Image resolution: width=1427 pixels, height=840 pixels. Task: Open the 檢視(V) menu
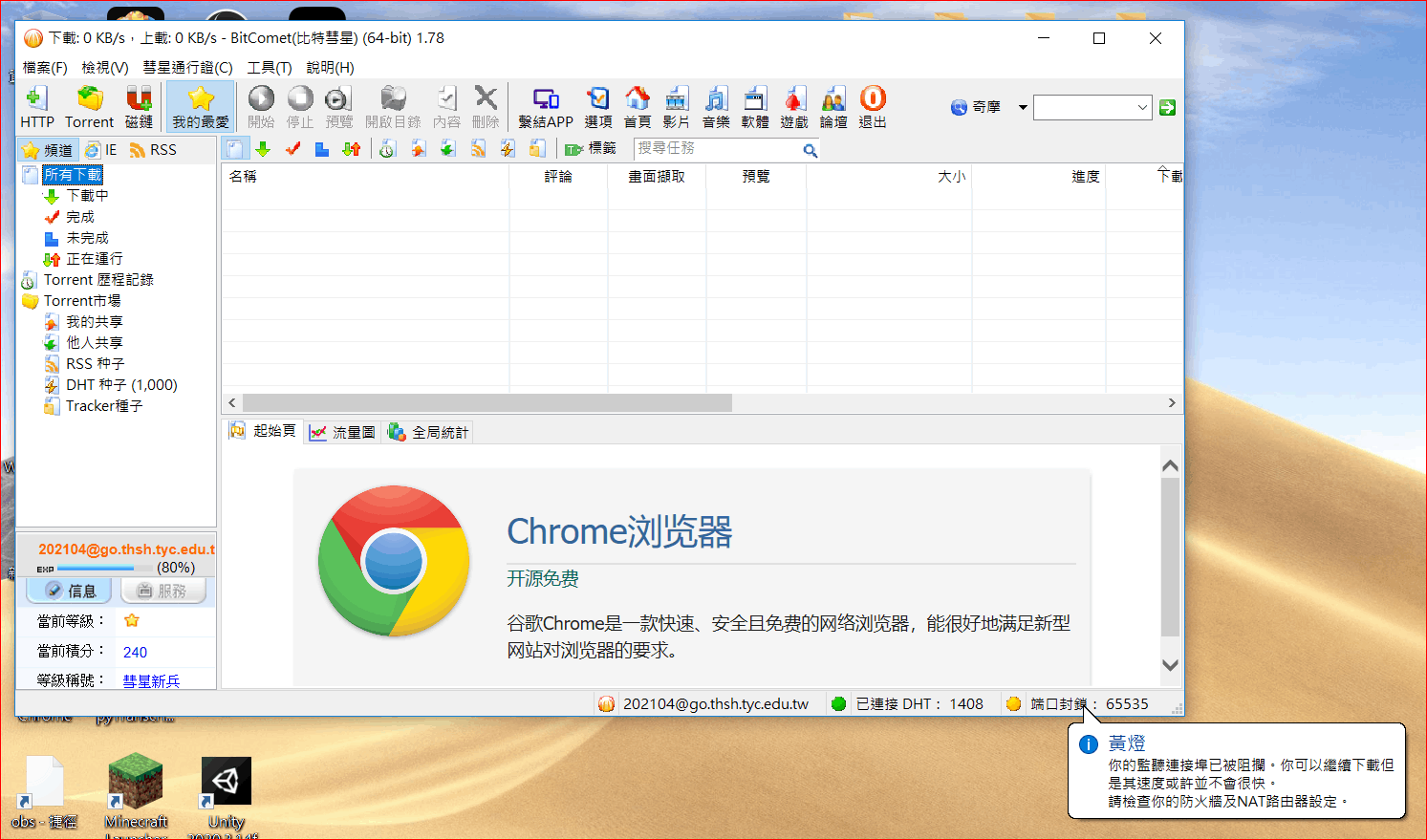105,68
